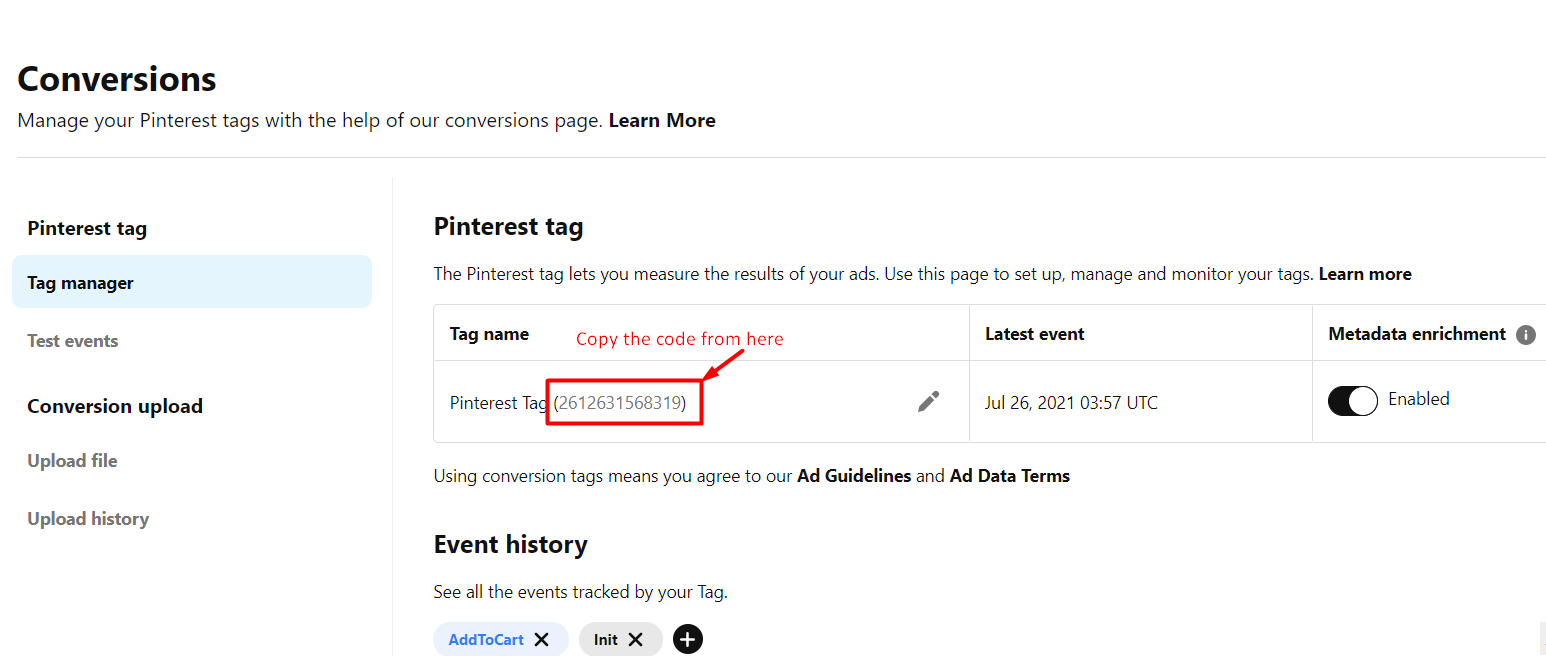Image resolution: width=1546 pixels, height=656 pixels.
Task: Click the Jul 26, 2021 latest event cell
Action: 1071,403
